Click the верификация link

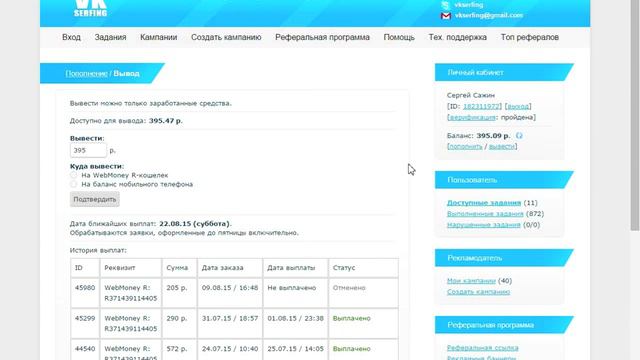tap(472, 117)
